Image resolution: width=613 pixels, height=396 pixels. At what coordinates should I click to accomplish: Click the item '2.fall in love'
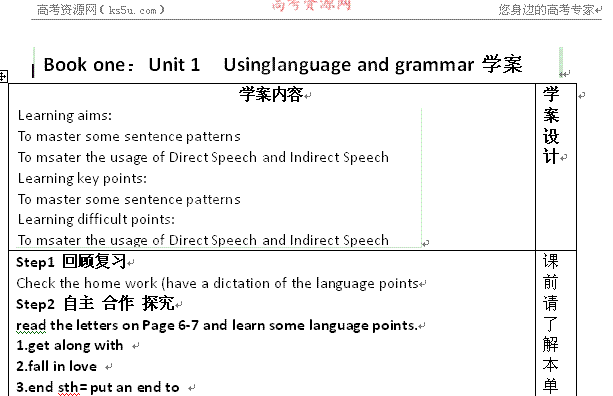click(56, 366)
